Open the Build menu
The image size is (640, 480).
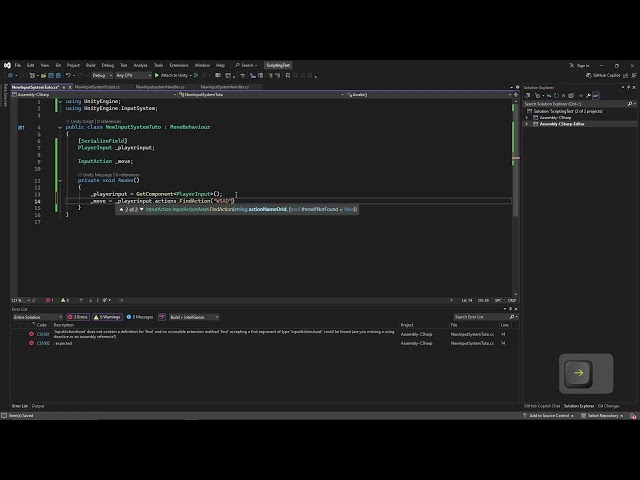pyautogui.click(x=91, y=65)
